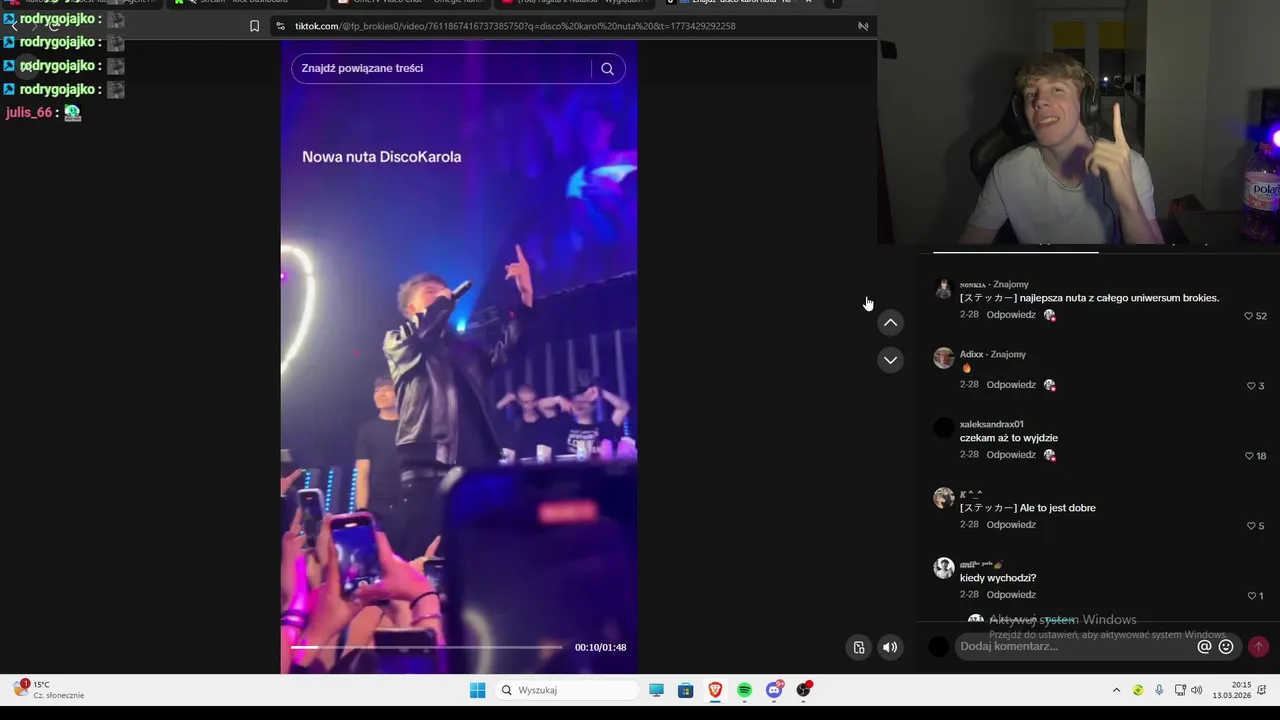
Task: Open avatar of 'Ale to jest dobre' commenter
Action: [943, 498]
